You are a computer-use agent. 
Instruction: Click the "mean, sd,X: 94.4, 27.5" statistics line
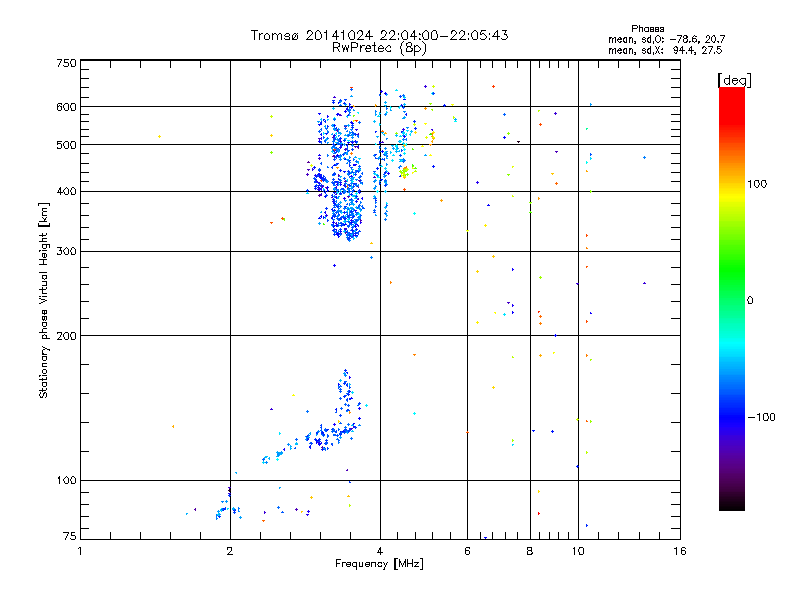click(x=665, y=50)
